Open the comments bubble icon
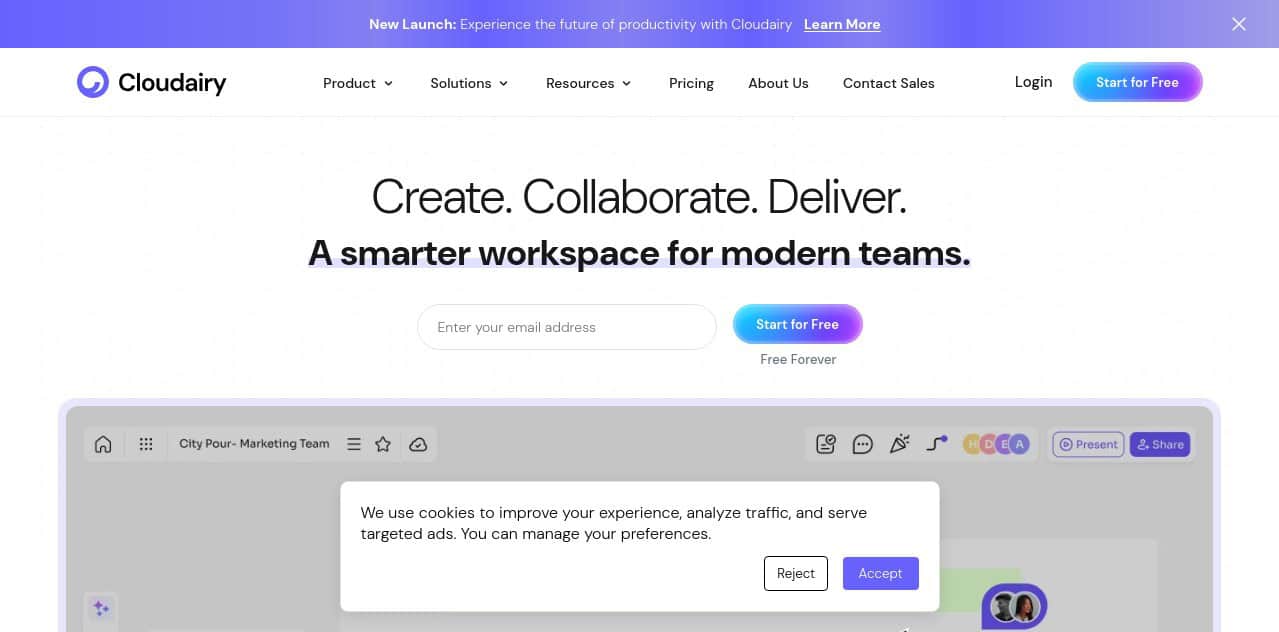Image resolution: width=1279 pixels, height=632 pixels. point(862,444)
